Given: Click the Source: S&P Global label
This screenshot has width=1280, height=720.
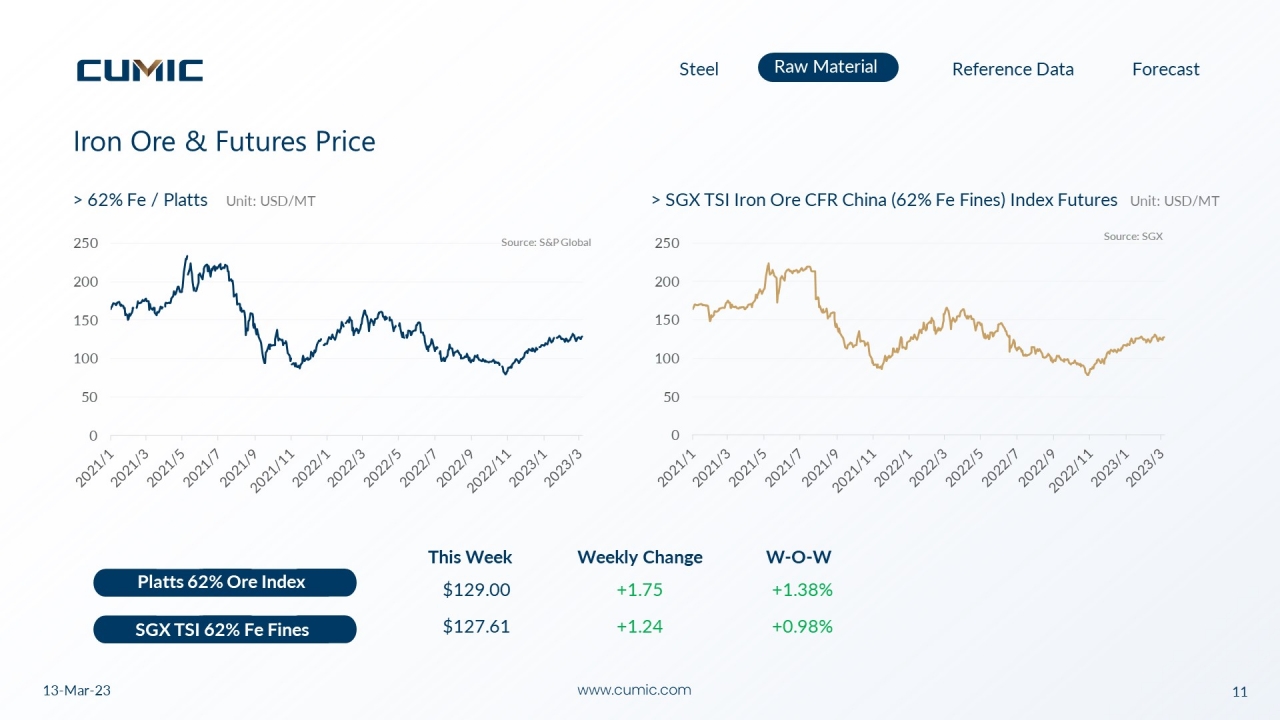Looking at the screenshot, I should click(546, 242).
